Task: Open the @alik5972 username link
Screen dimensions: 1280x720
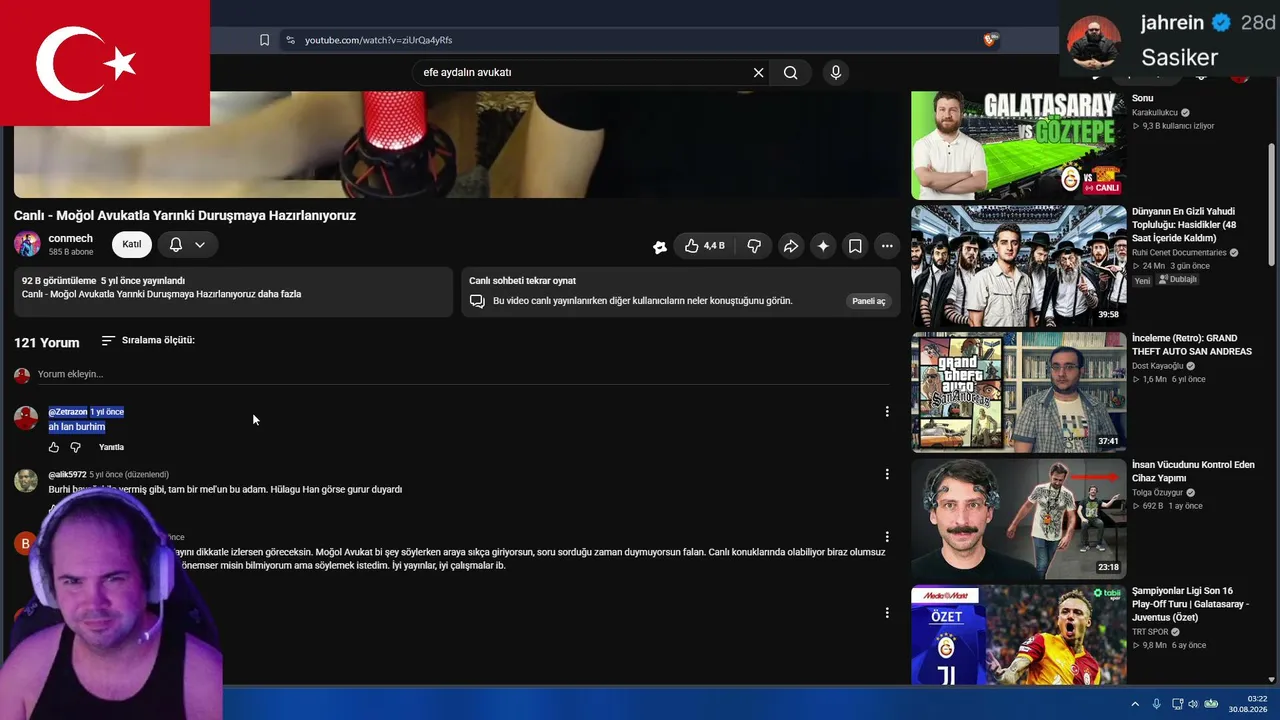Action: [67, 475]
